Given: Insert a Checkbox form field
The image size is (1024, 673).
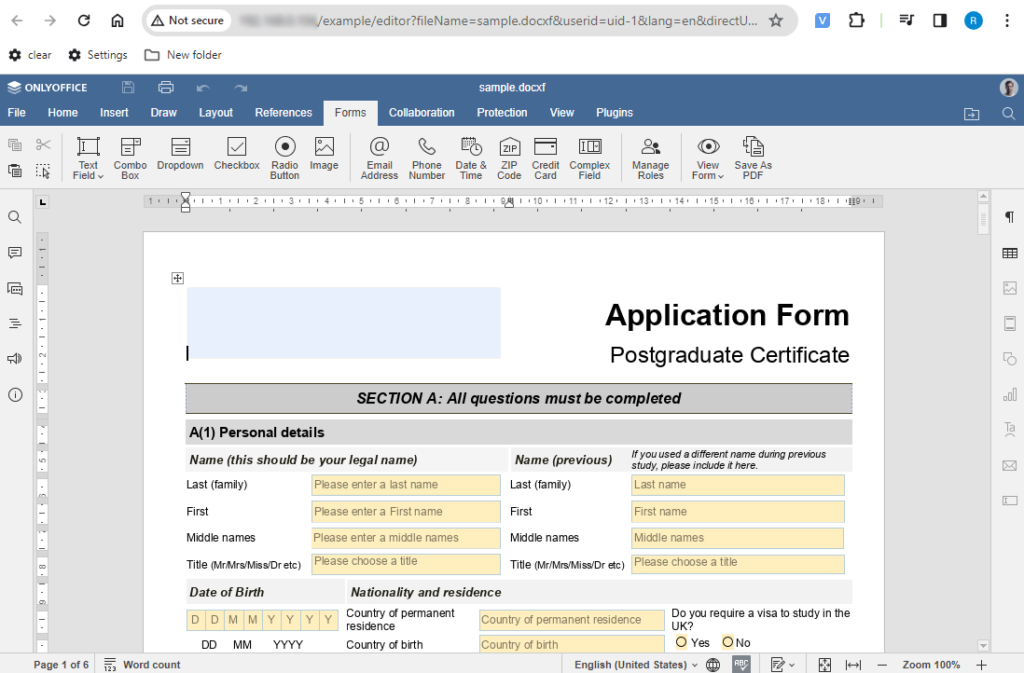Looking at the screenshot, I should (236, 156).
